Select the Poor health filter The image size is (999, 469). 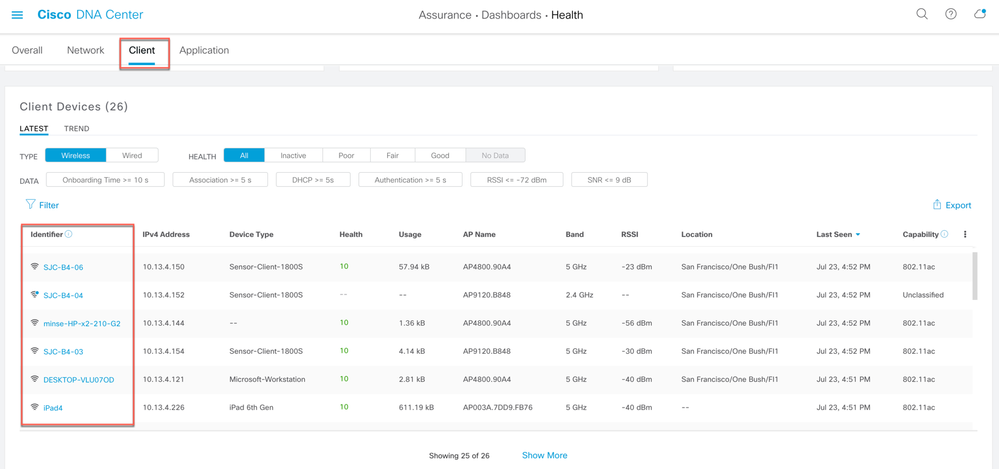(x=346, y=155)
